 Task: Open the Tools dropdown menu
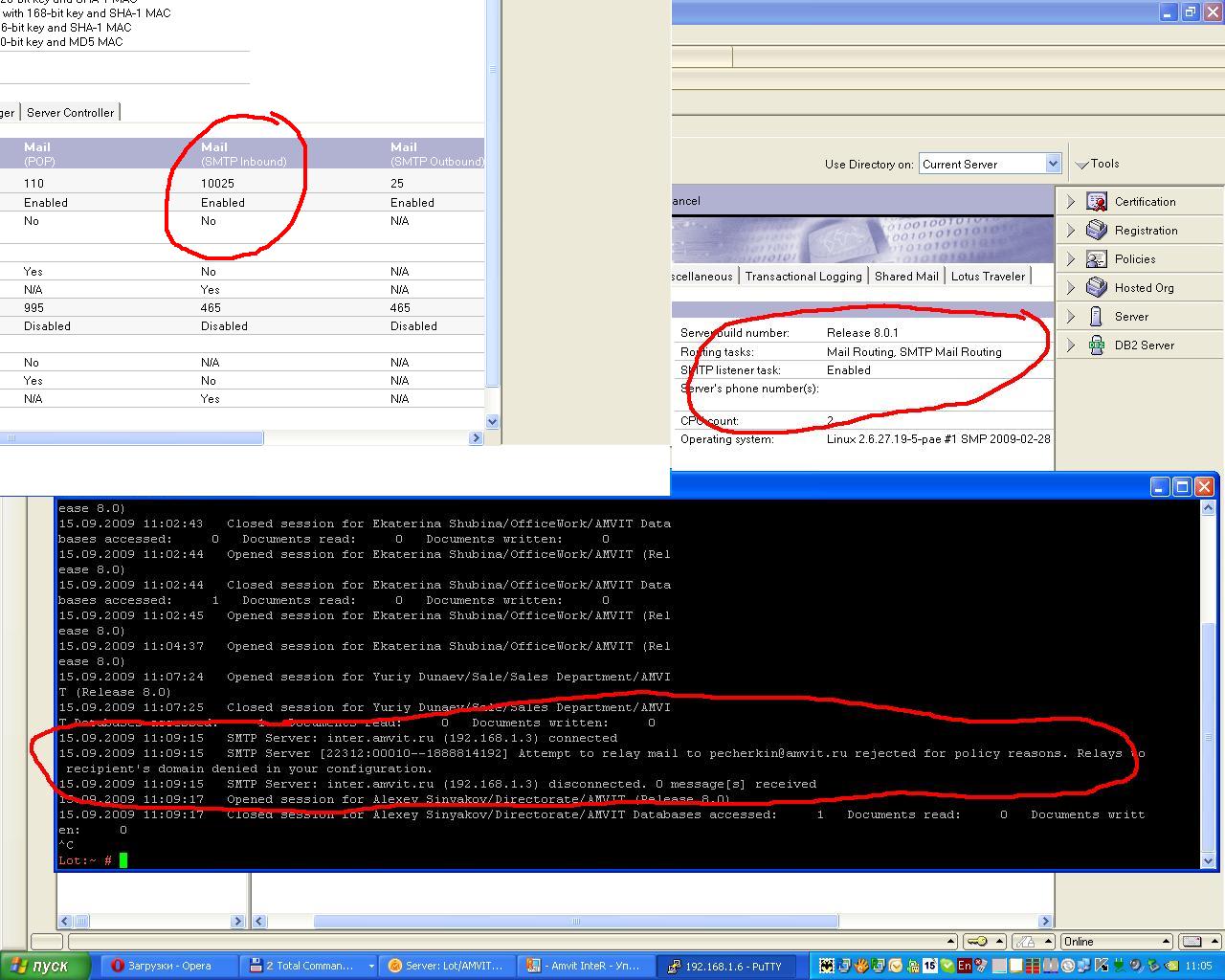click(x=1098, y=164)
